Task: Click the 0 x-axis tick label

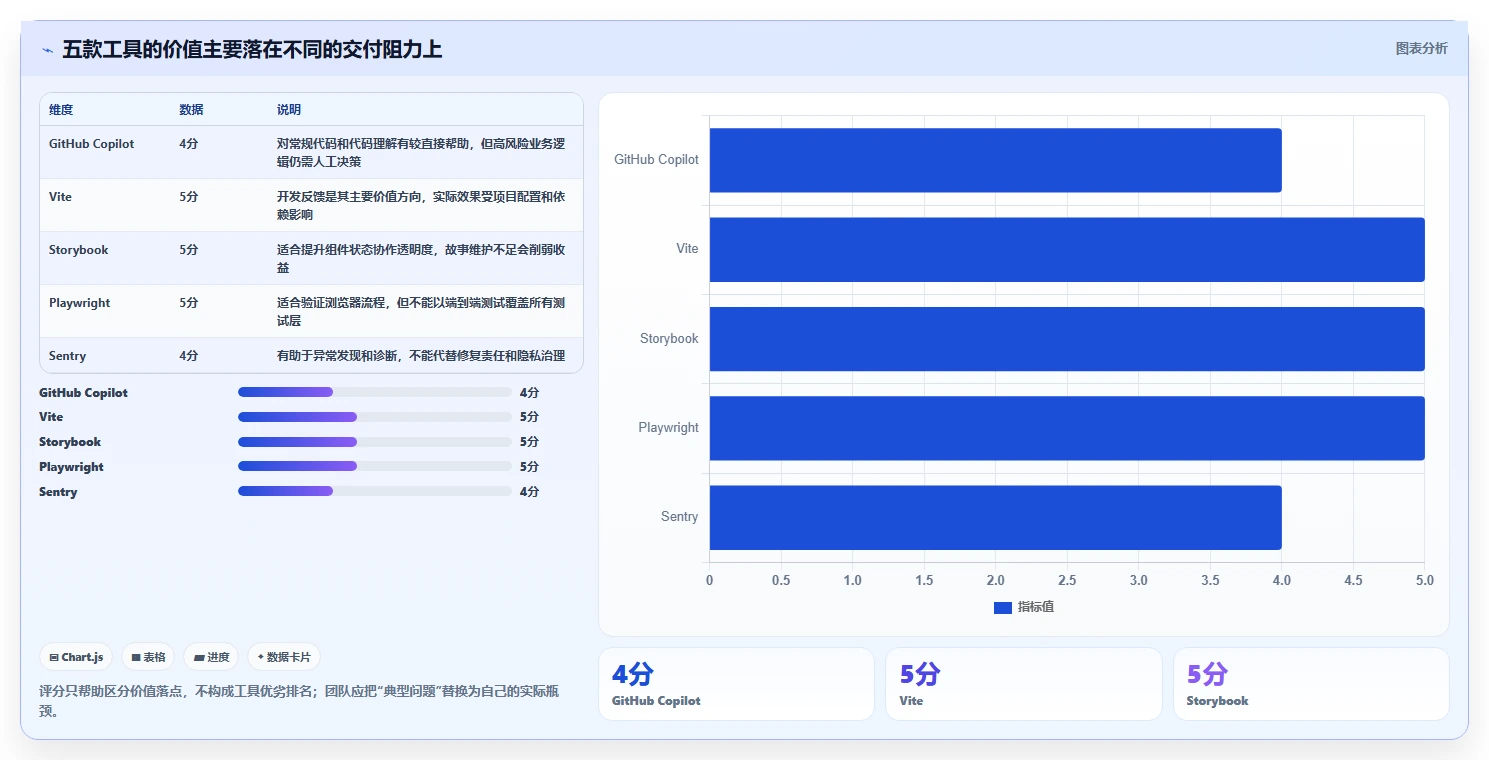Action: (710, 581)
